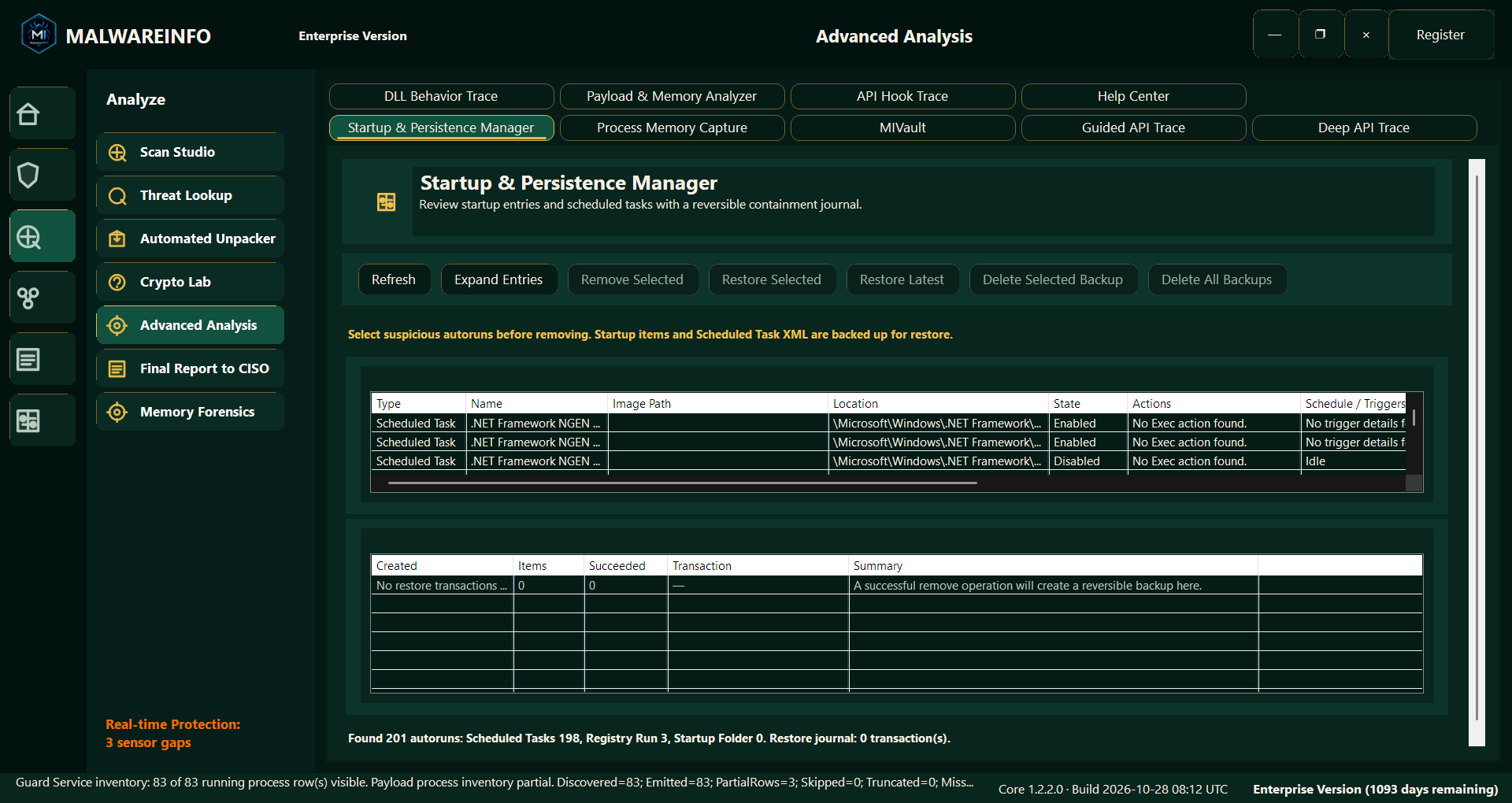Screen dimensions: 1512x803
Task: Open the Help Center tab
Action: 1133,96
